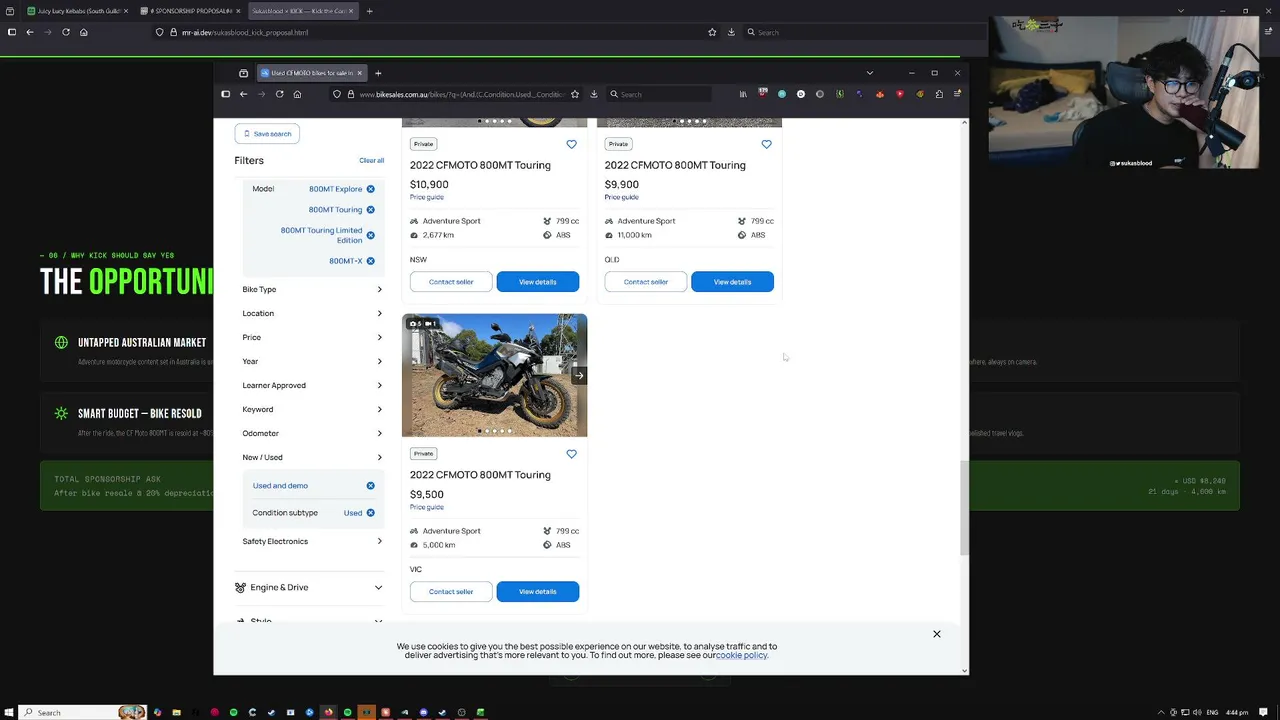The height and width of the screenshot is (720, 1280).
Task: Remove the 800MT Touring model filter
Action: coord(370,210)
